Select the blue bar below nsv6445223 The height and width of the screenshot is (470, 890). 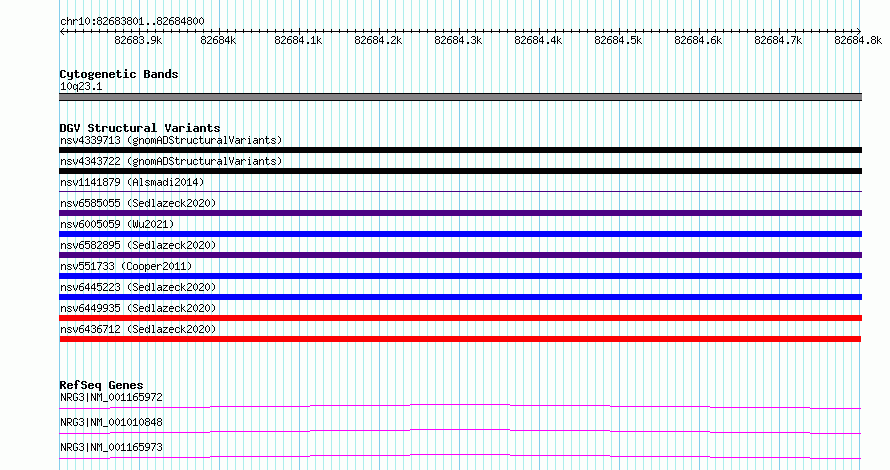tap(460, 297)
